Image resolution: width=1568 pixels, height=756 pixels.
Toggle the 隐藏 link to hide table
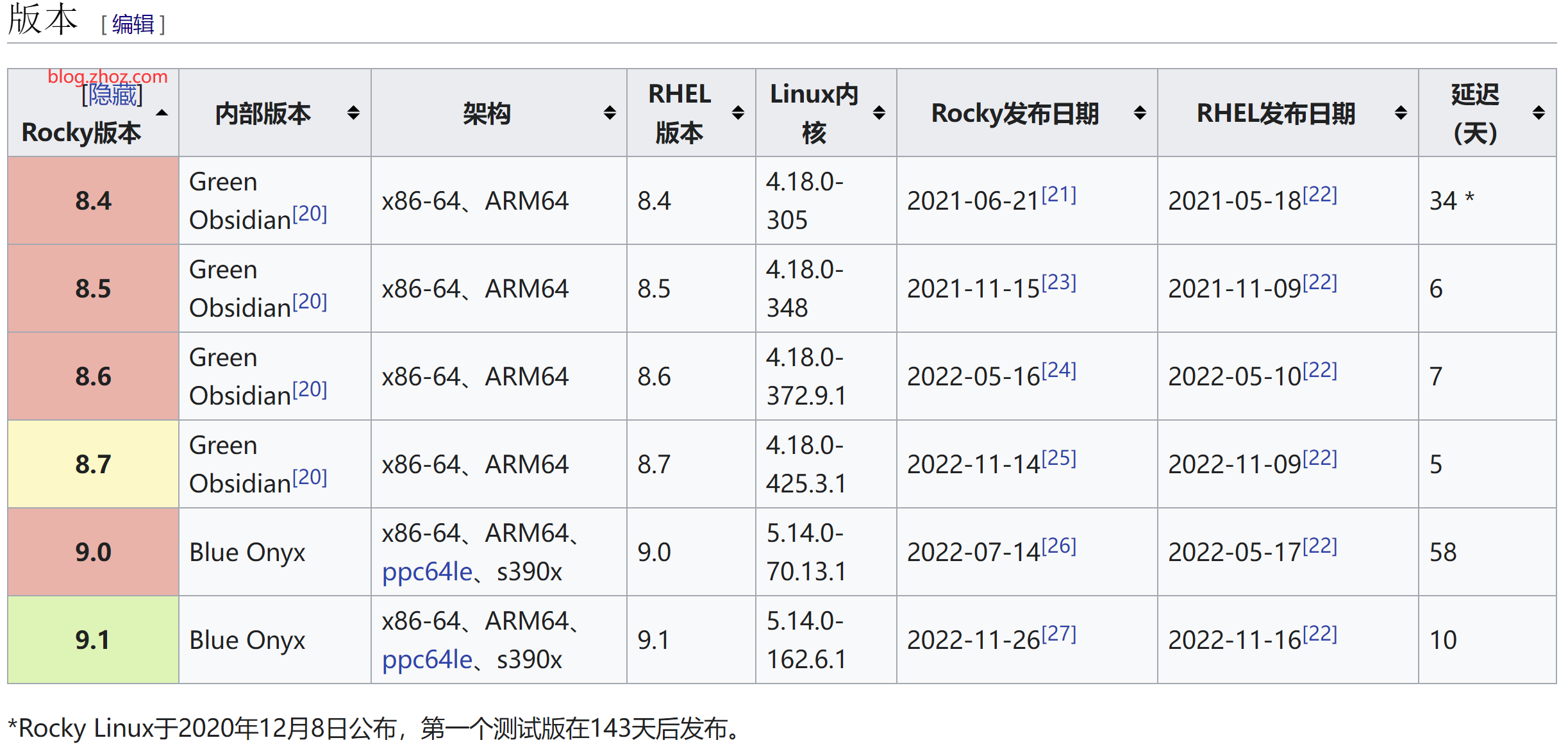point(113,96)
